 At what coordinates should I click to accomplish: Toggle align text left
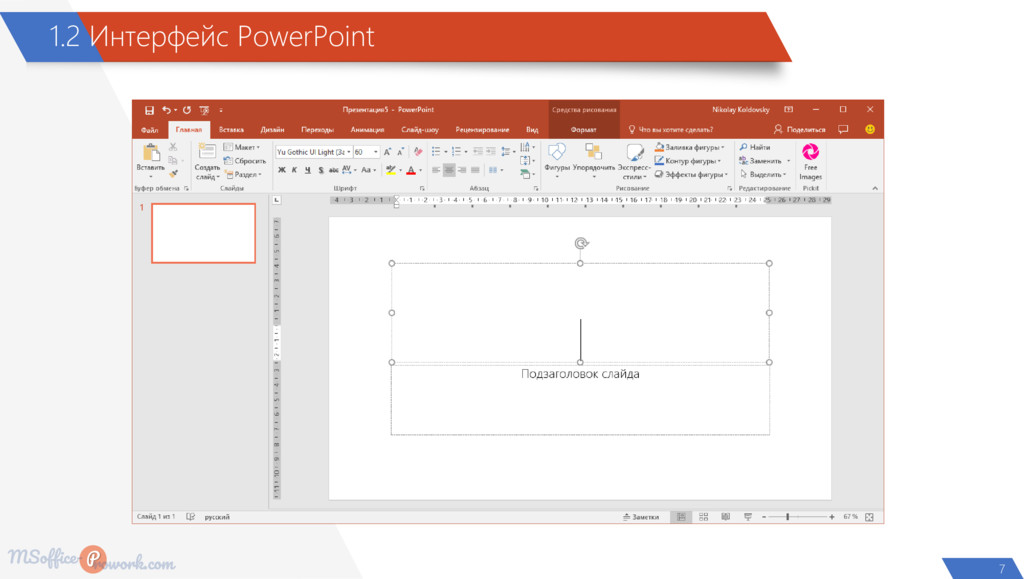436,170
